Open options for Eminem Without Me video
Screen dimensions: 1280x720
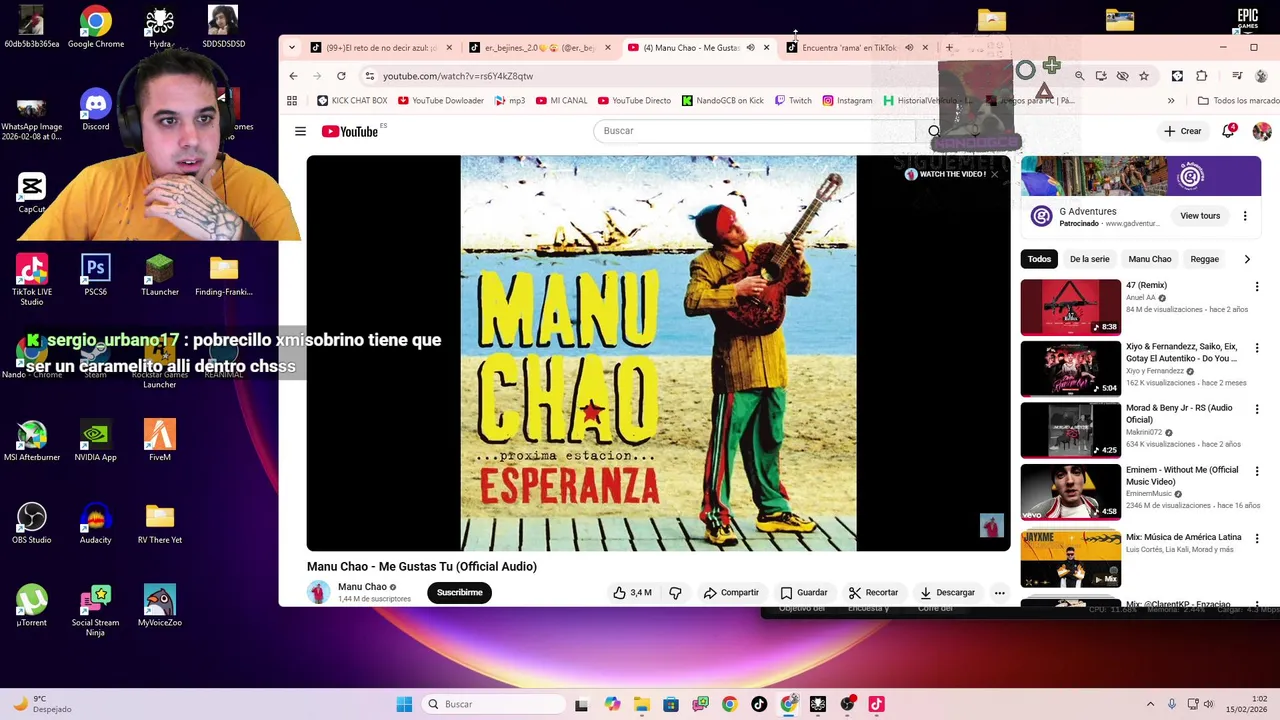tap(1257, 471)
